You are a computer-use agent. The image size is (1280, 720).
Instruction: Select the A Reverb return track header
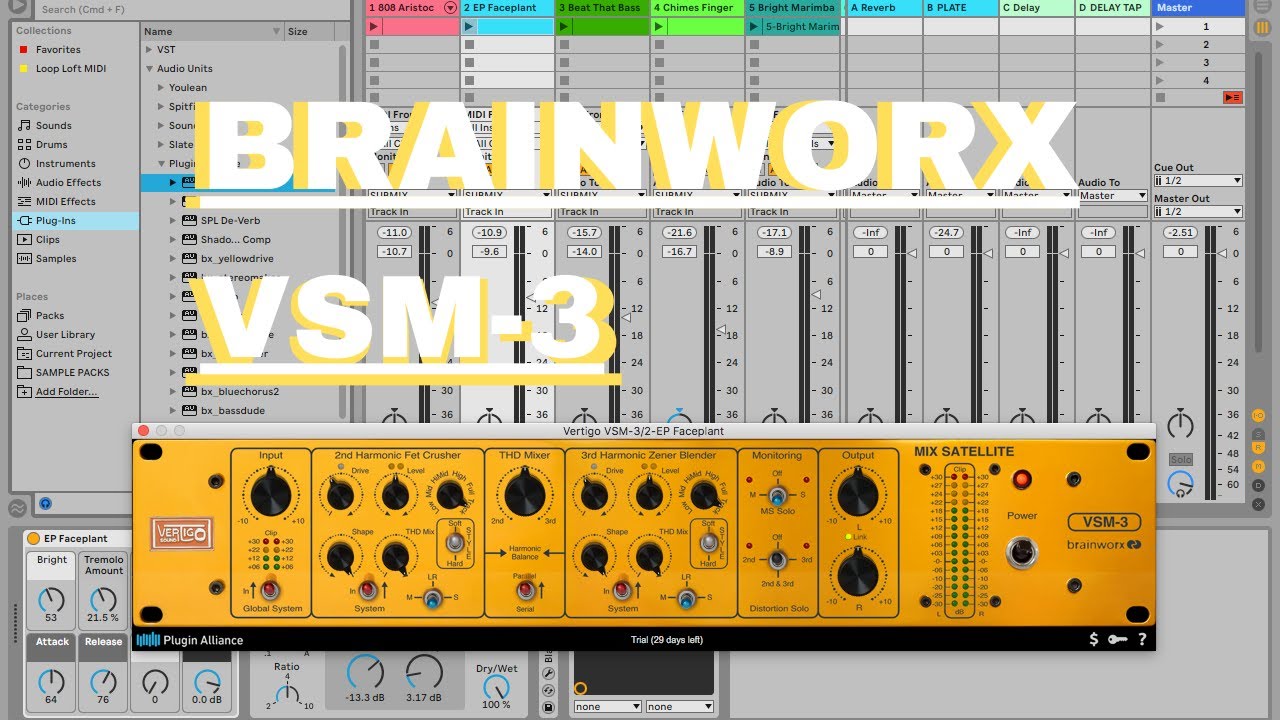[884, 8]
